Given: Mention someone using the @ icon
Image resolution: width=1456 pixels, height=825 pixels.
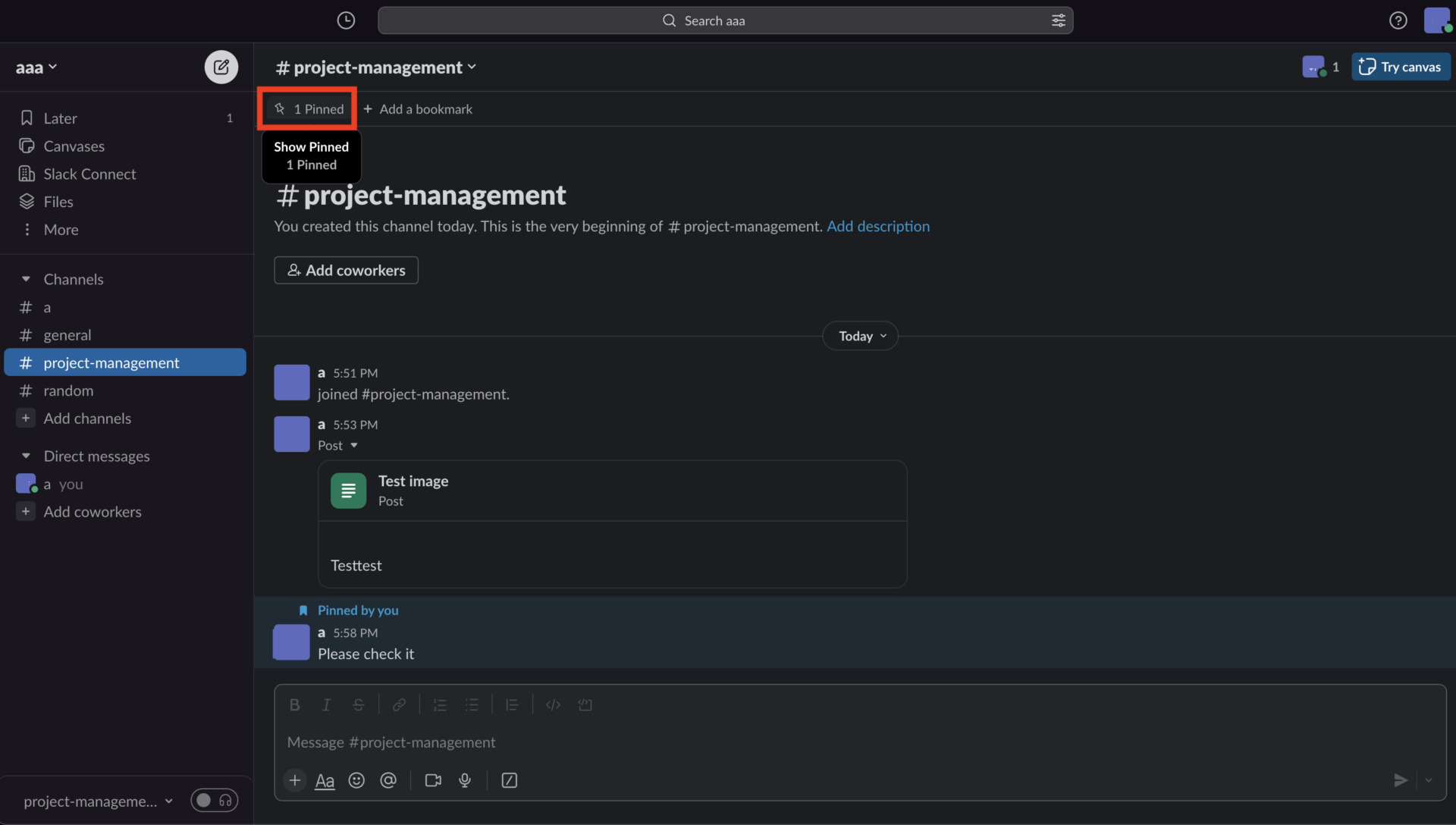Looking at the screenshot, I should pyautogui.click(x=388, y=780).
